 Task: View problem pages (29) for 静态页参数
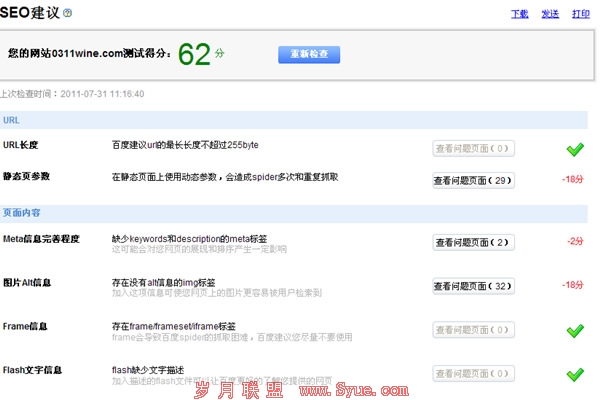coord(474,181)
